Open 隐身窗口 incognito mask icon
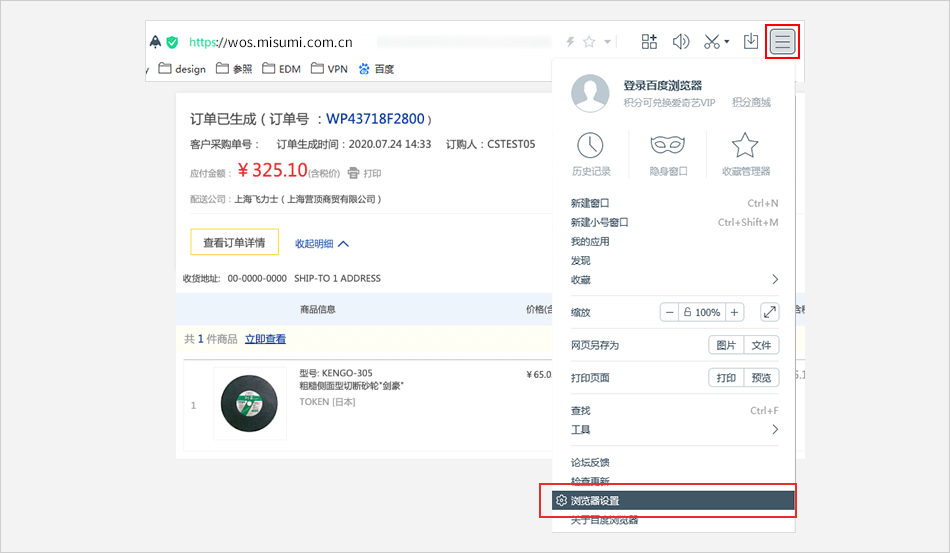Viewport: 950px width, 553px height. pyautogui.click(x=667, y=146)
